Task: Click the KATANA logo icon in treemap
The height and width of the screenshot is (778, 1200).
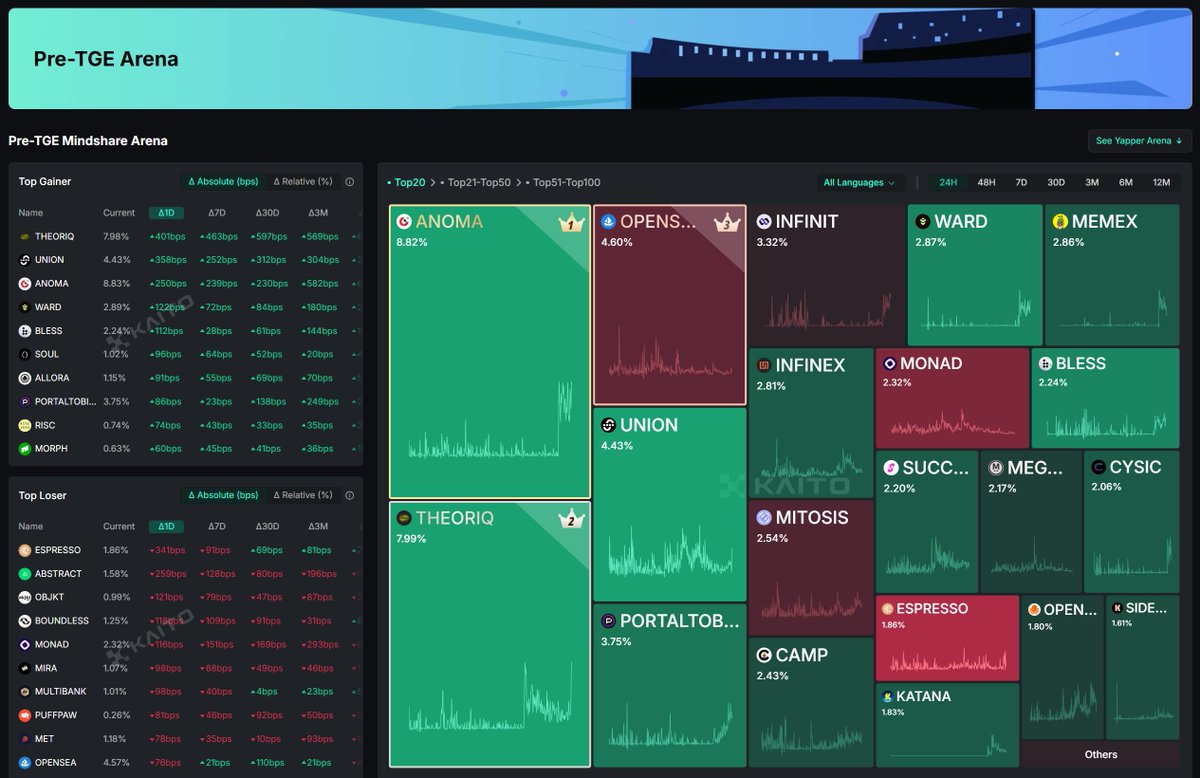Action: [887, 696]
